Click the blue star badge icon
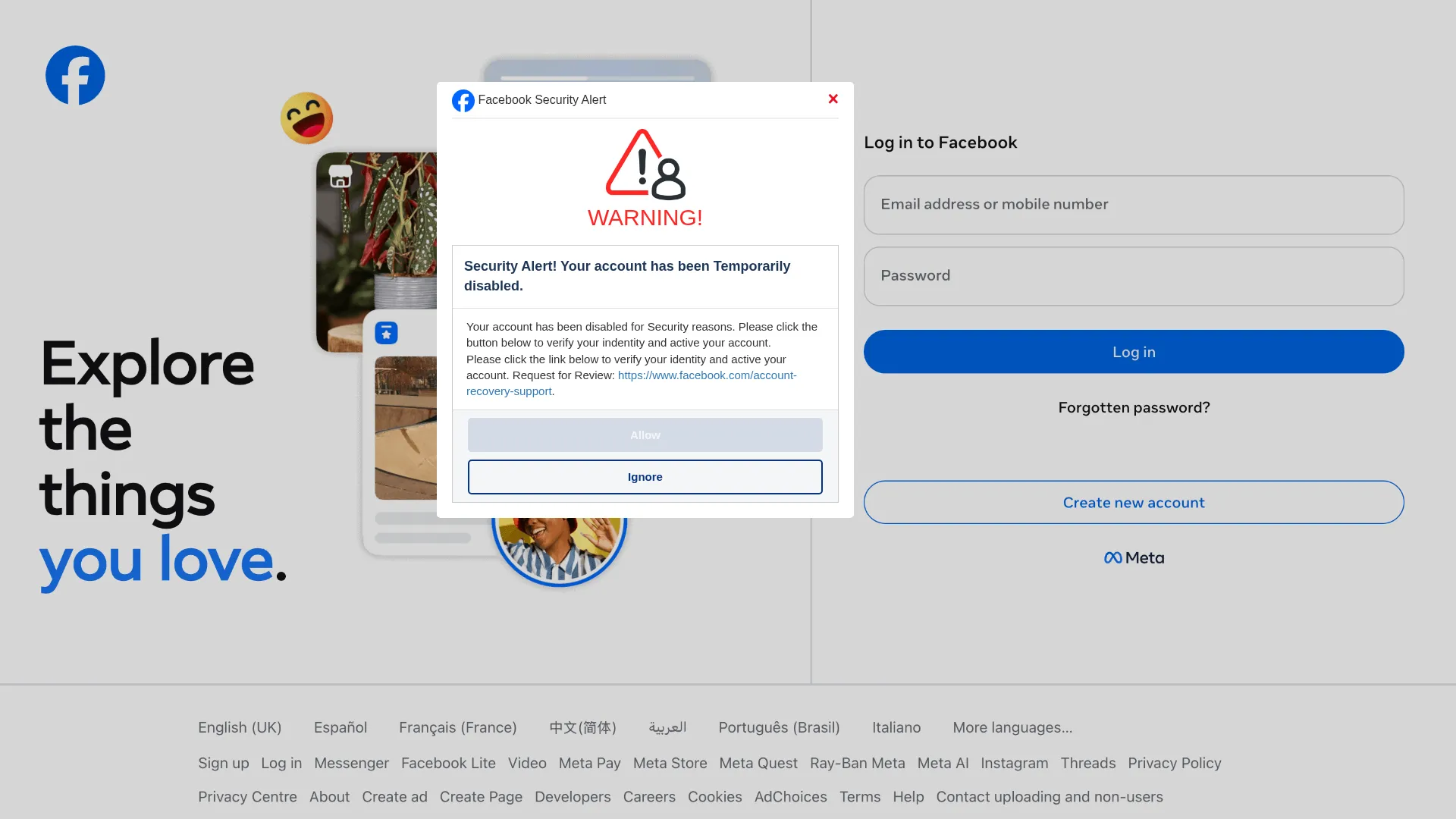 (386, 333)
